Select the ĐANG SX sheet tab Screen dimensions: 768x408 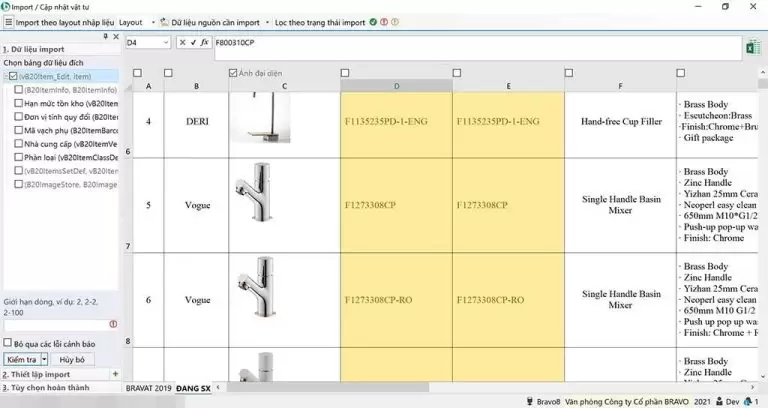pos(193,387)
